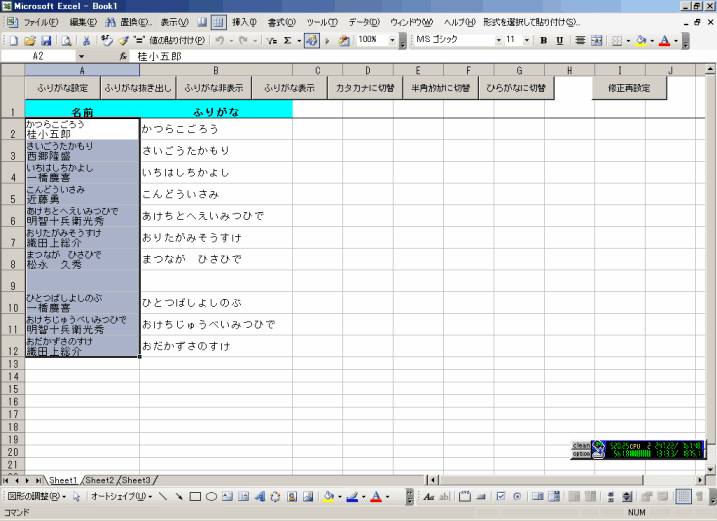Insert WordArt from the drawing toolbar
This screenshot has height=521, width=717.
tap(259, 496)
